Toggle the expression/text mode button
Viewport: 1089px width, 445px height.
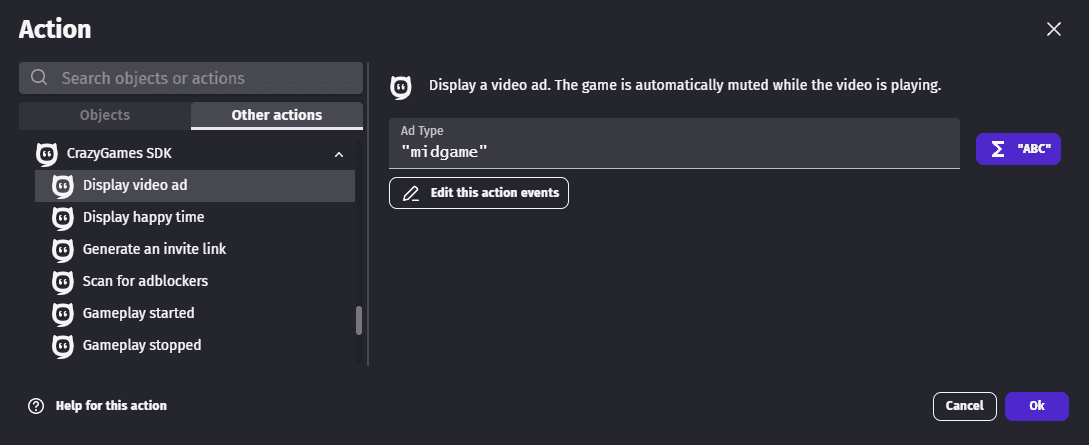coord(1018,149)
